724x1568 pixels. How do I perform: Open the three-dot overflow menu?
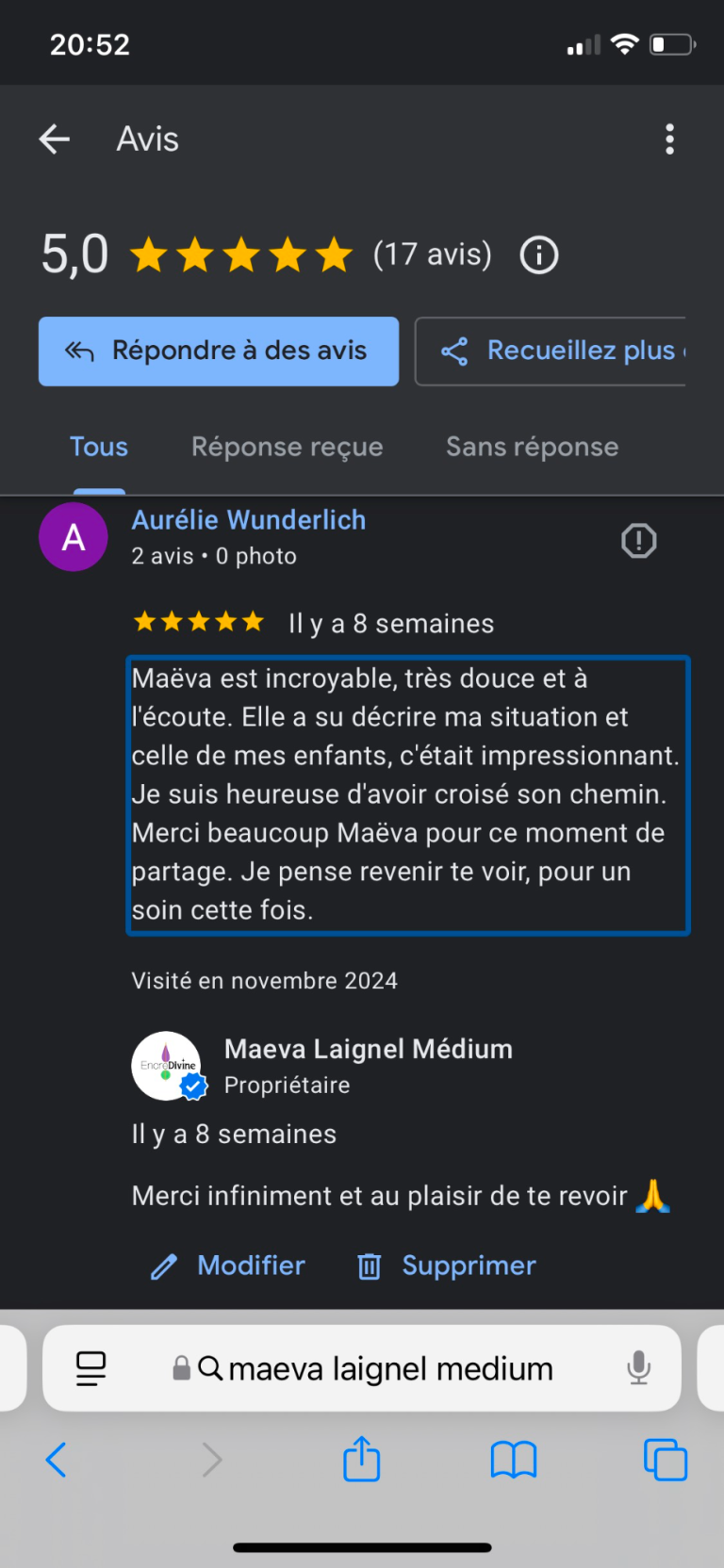tap(669, 139)
